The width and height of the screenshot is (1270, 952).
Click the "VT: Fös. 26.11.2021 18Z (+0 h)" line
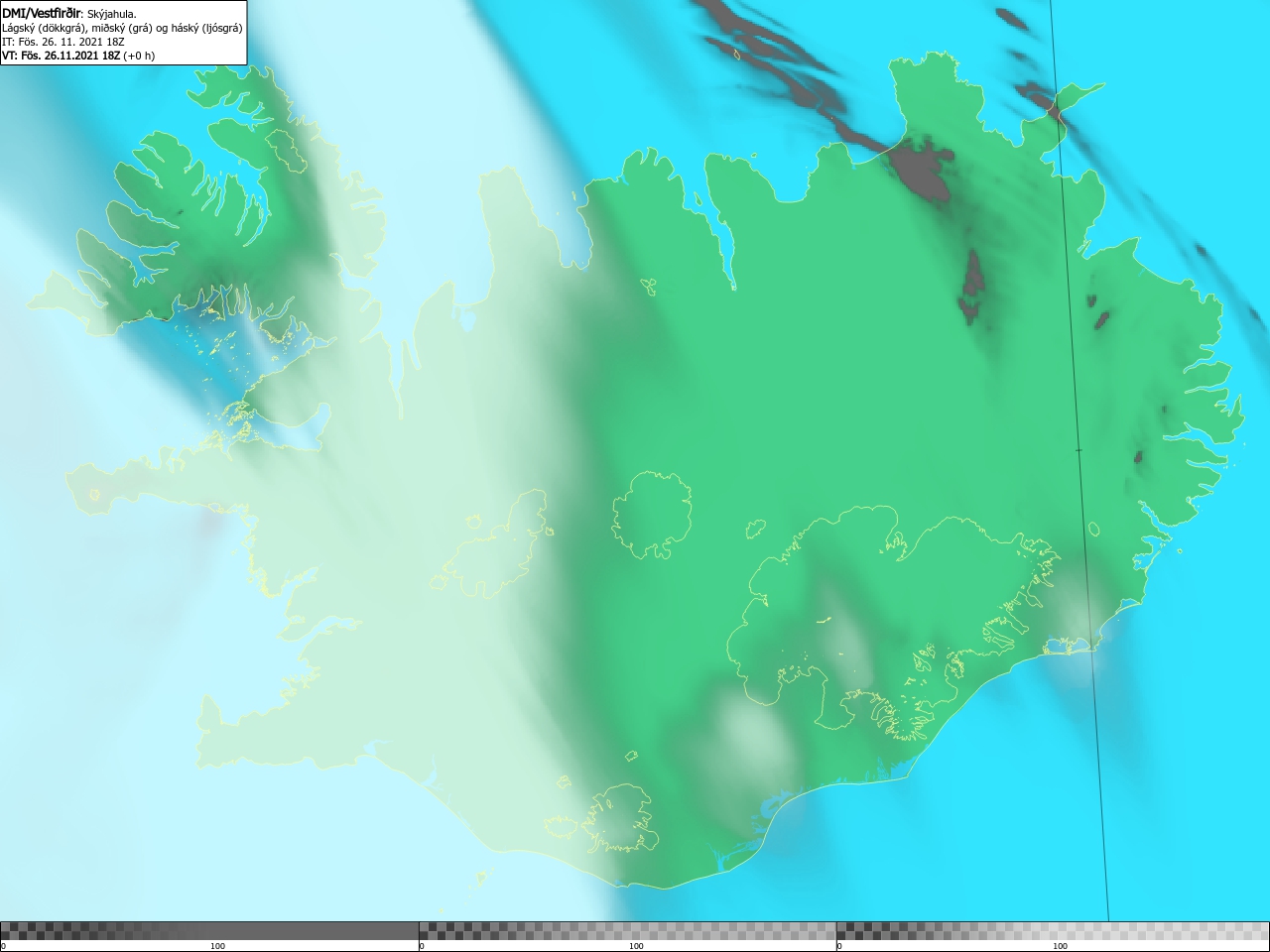(x=78, y=56)
